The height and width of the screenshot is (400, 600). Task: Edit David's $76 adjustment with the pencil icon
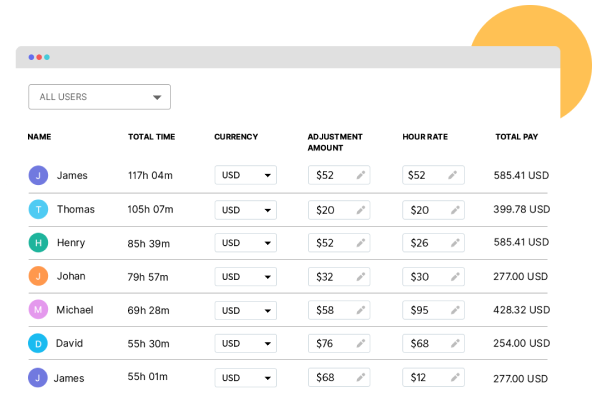click(x=360, y=343)
